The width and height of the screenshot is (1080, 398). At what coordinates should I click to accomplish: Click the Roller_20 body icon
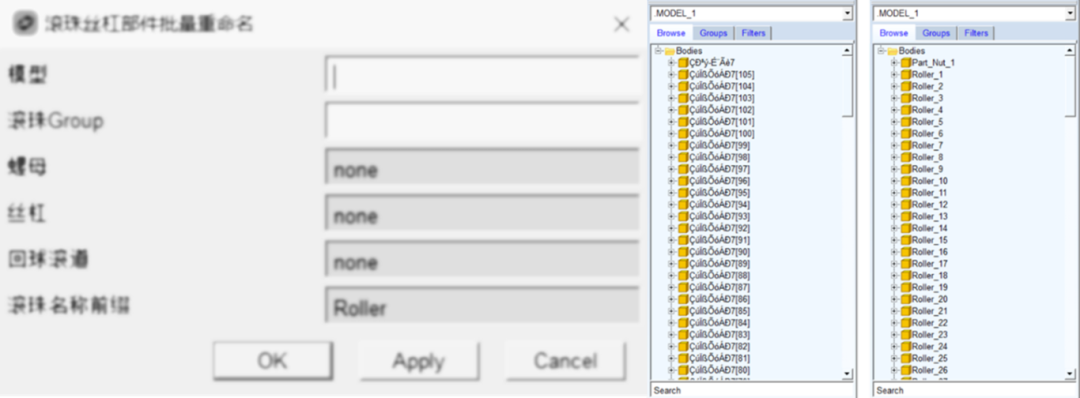coord(906,300)
